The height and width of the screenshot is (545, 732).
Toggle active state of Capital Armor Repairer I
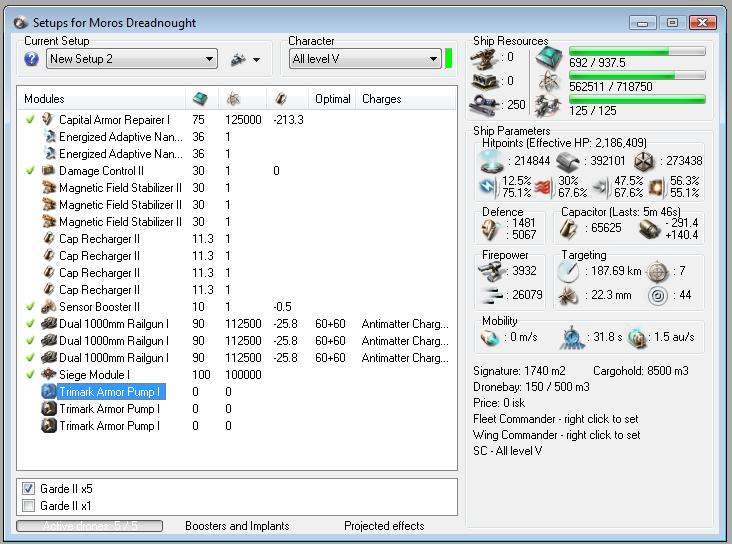[x=30, y=120]
